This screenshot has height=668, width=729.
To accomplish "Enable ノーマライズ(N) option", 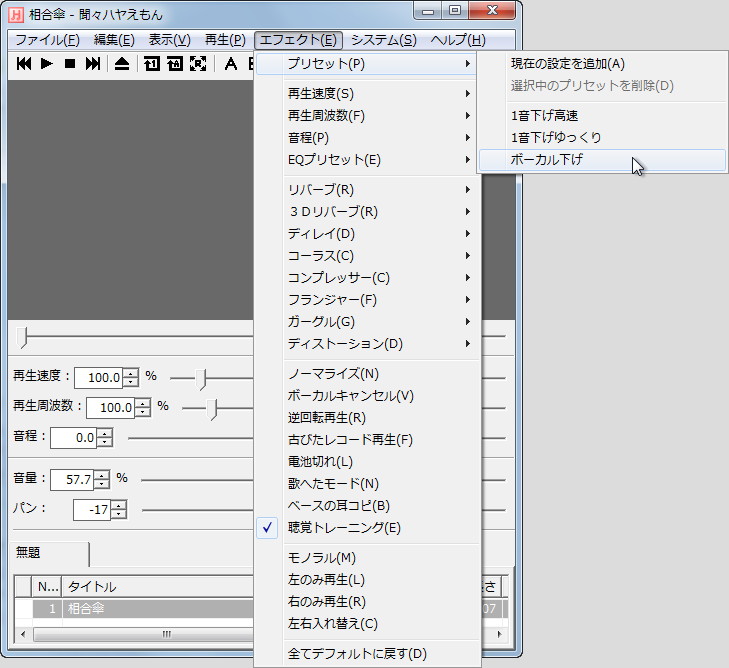I will [x=368, y=374].
